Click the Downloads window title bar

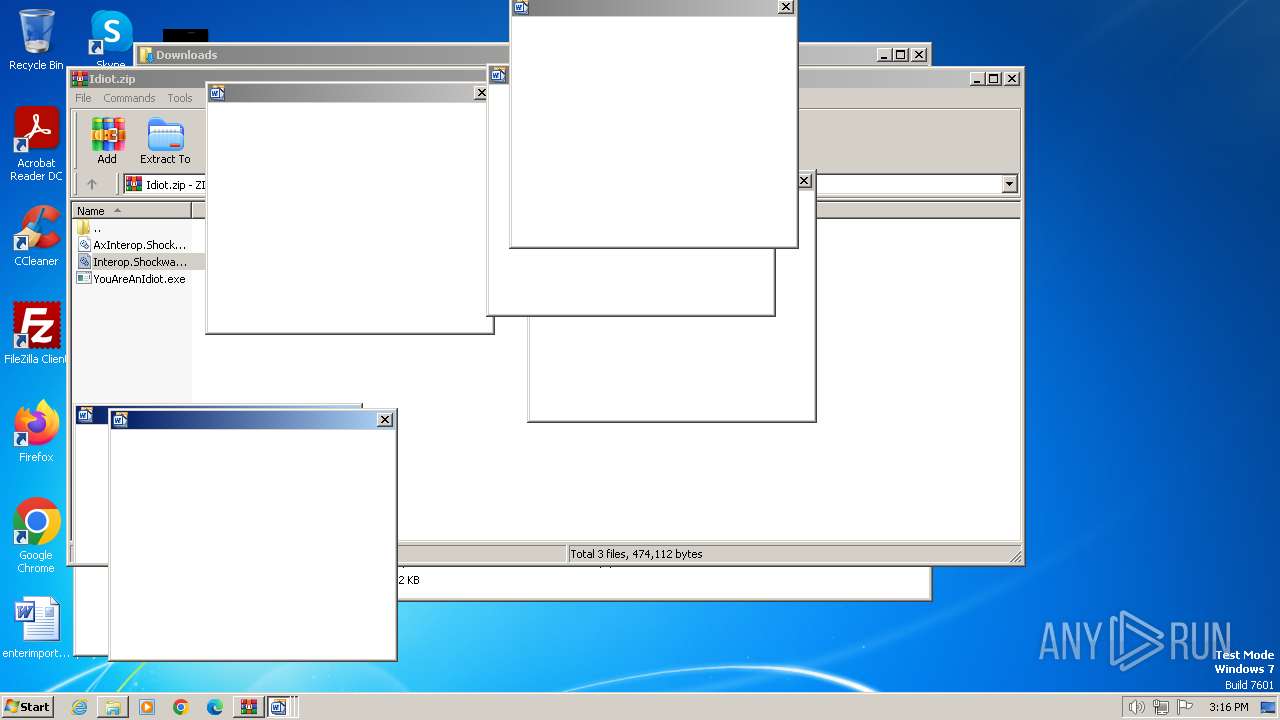click(x=533, y=55)
